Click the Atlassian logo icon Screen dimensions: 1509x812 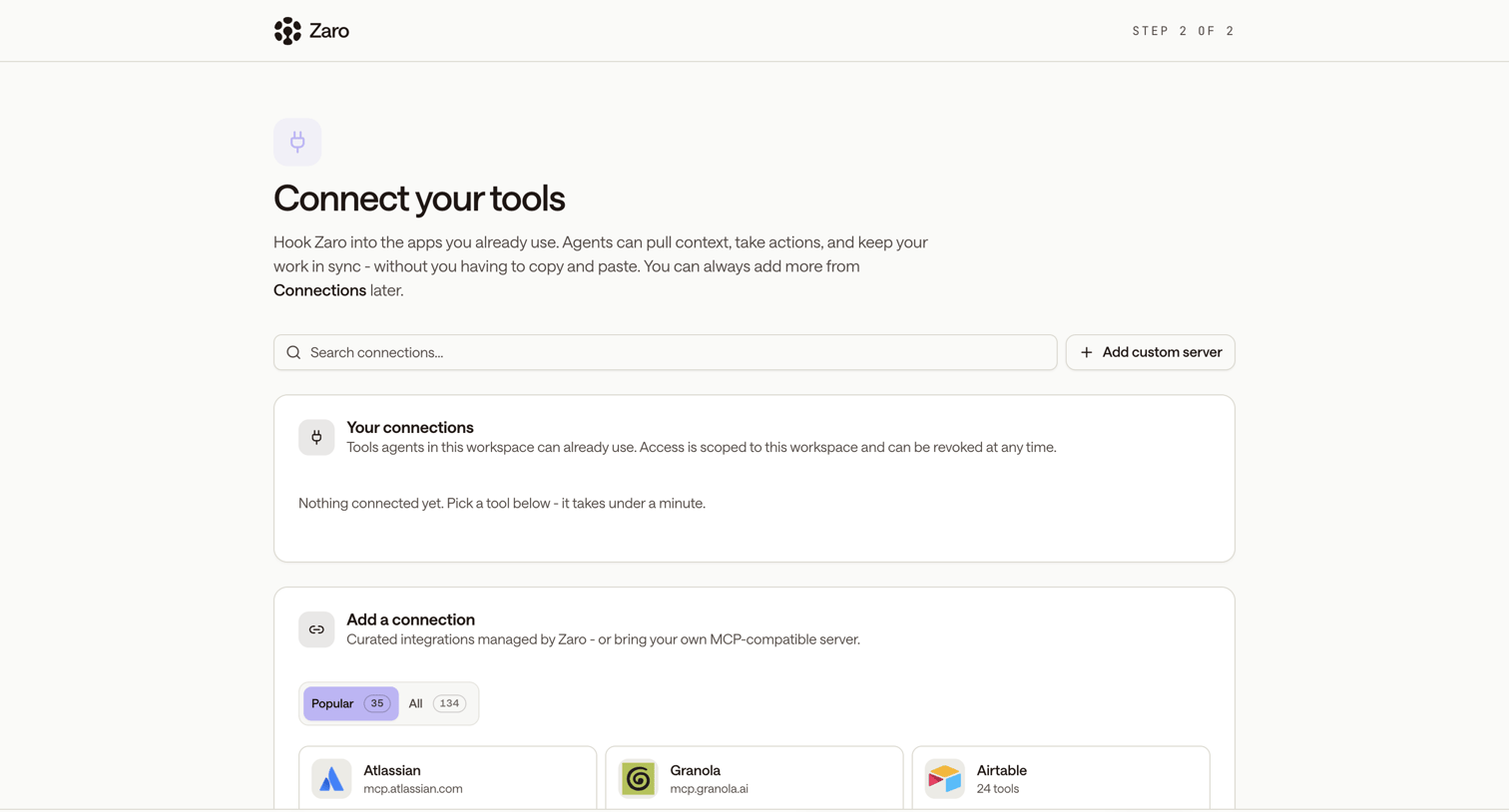[x=331, y=779]
